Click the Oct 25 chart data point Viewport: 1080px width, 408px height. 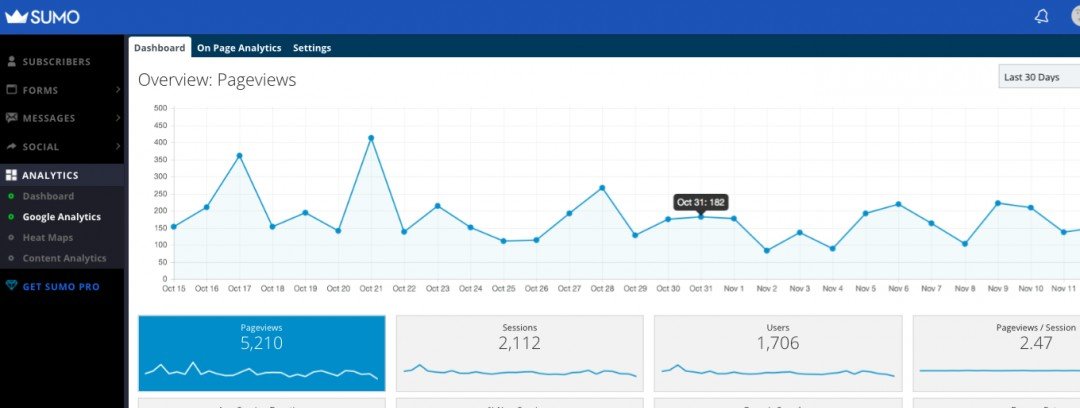pyautogui.click(x=503, y=241)
